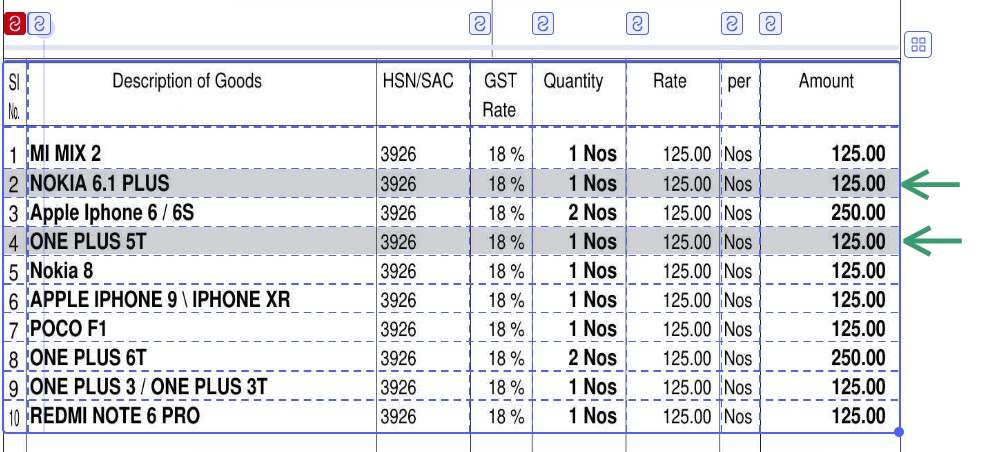Click the anchor icon above Description of Goods
The width and height of the screenshot is (982, 452).
point(39,24)
